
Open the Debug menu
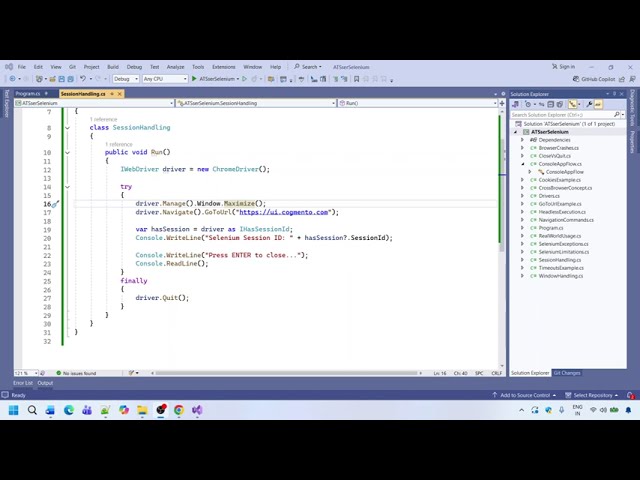(134, 67)
